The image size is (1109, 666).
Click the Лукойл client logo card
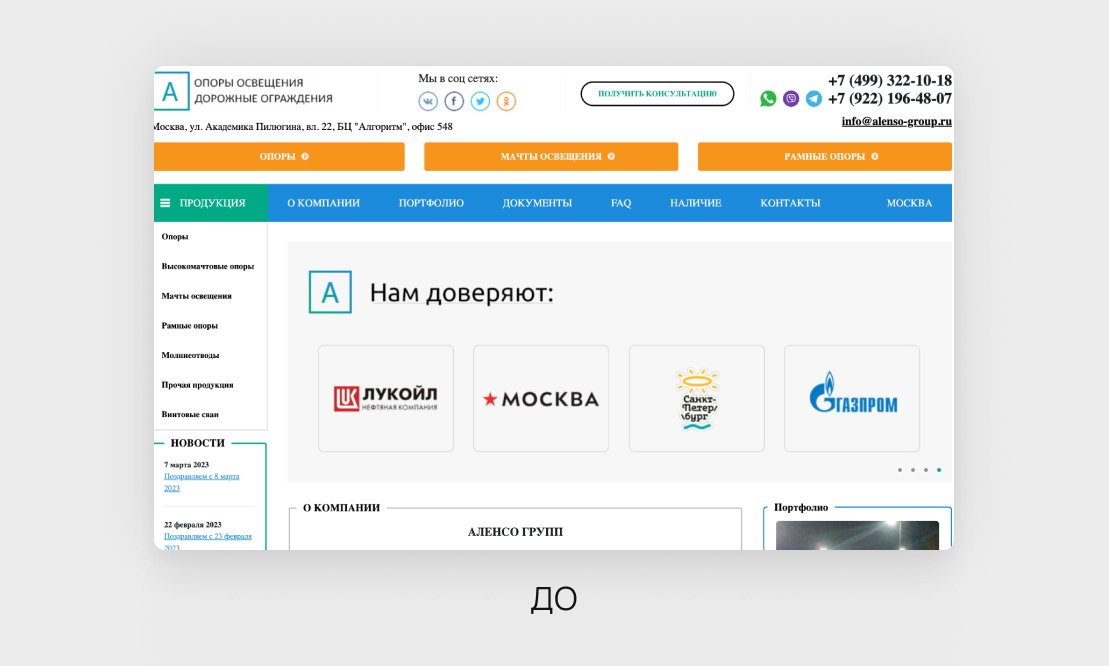click(x=385, y=398)
